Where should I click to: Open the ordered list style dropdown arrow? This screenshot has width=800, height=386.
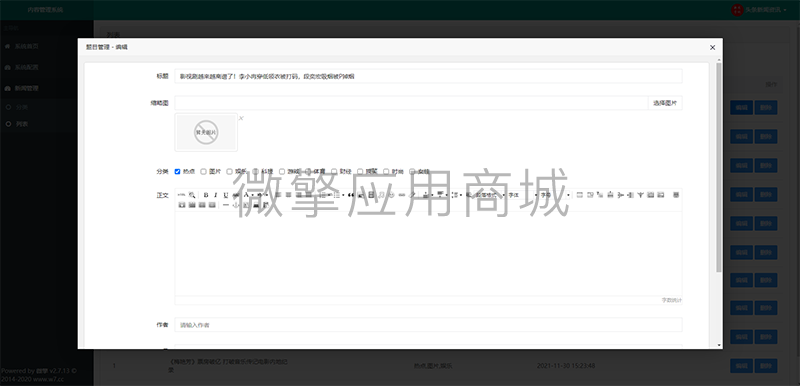[329, 195]
